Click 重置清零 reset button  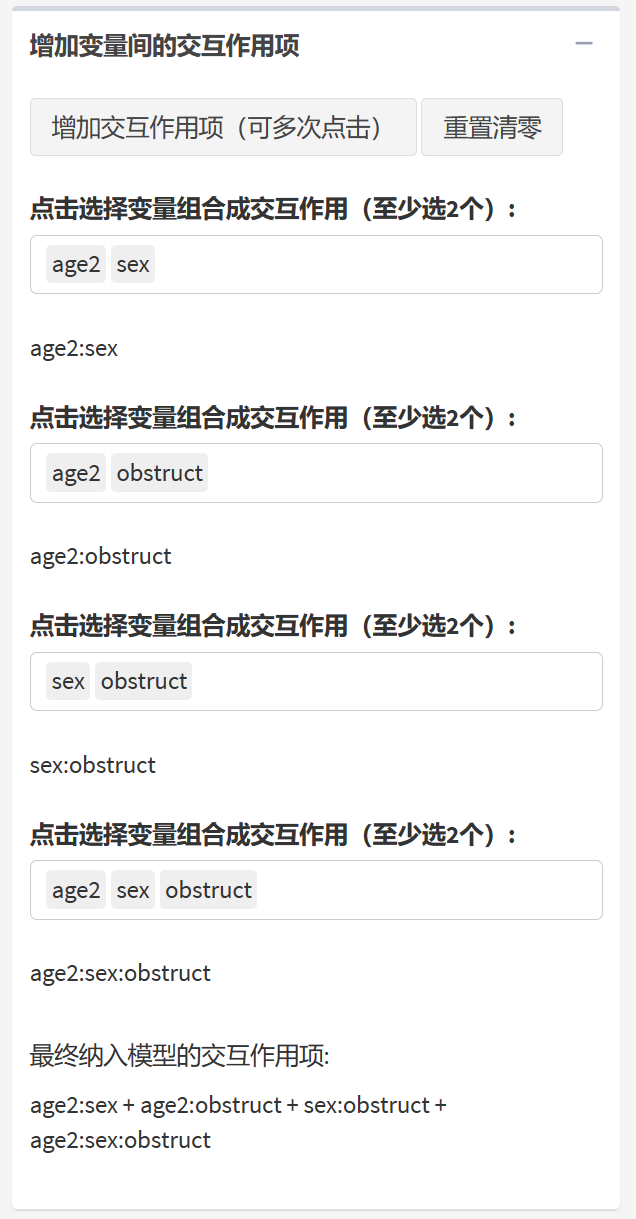click(492, 127)
